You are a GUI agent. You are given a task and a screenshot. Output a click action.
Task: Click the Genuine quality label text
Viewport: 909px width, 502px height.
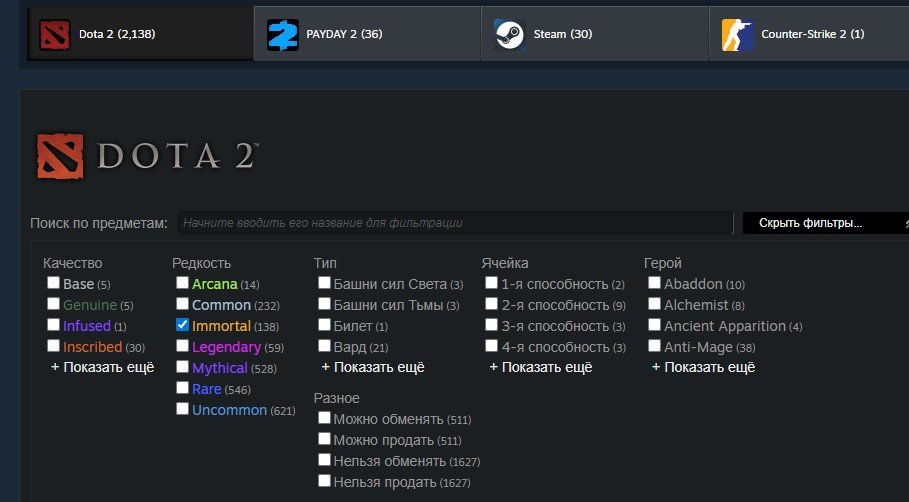[90, 305]
